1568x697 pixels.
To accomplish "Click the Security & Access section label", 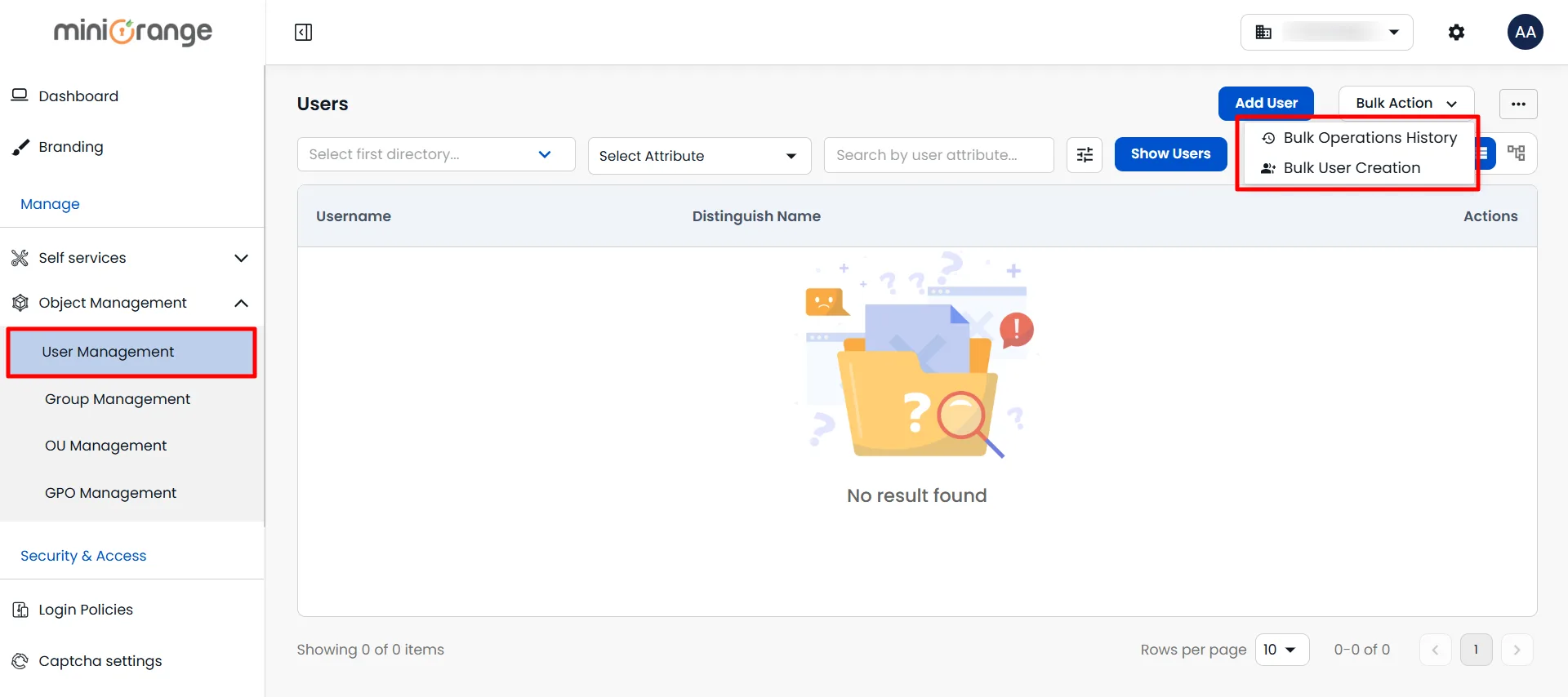I will (83, 556).
